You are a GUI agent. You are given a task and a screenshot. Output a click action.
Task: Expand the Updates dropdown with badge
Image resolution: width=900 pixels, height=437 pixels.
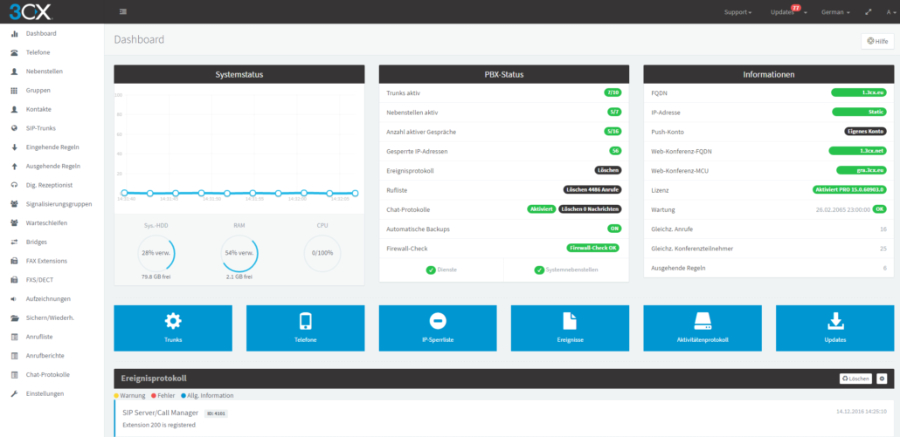(x=789, y=12)
